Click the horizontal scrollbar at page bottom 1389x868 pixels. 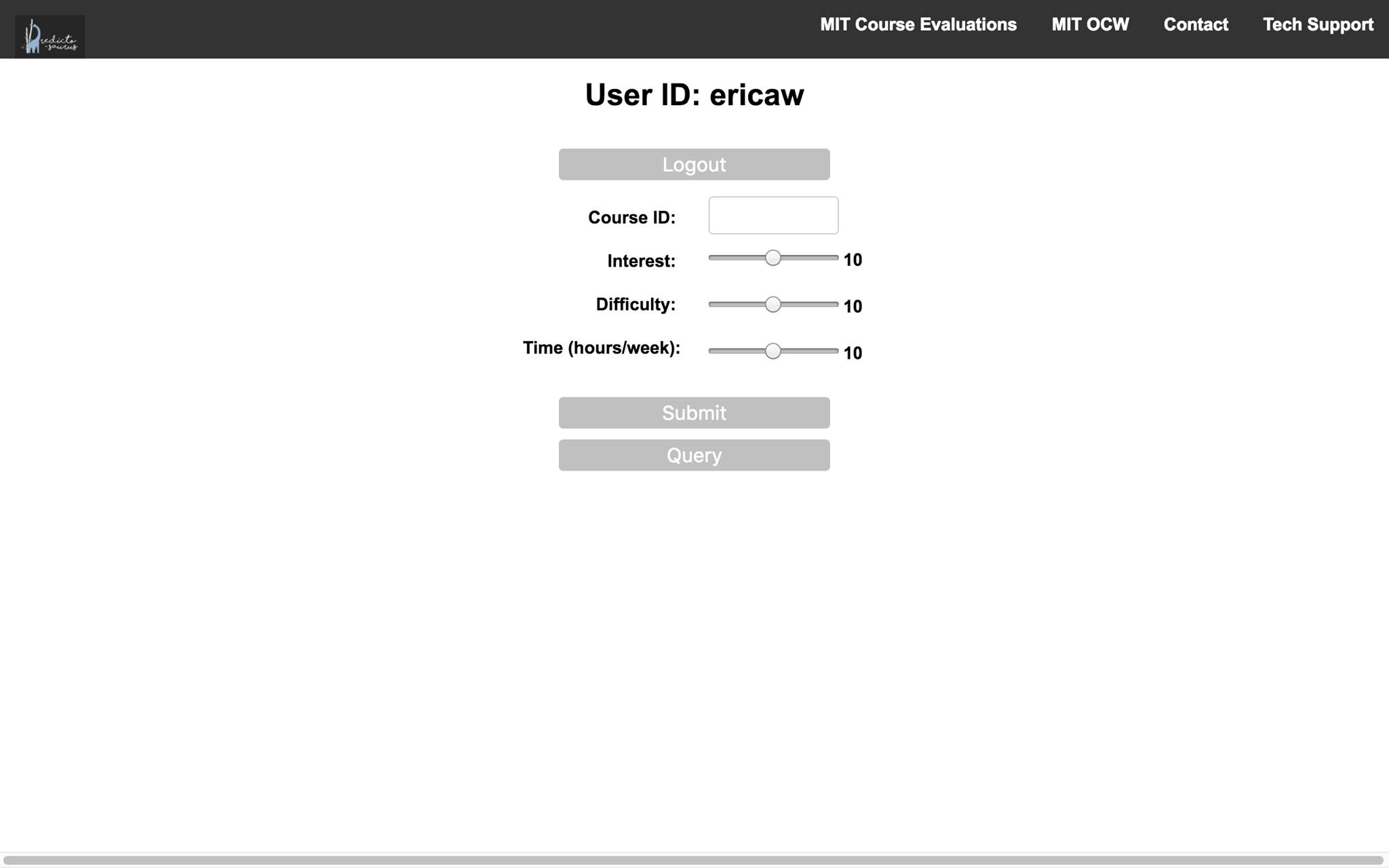pyautogui.click(x=692, y=860)
